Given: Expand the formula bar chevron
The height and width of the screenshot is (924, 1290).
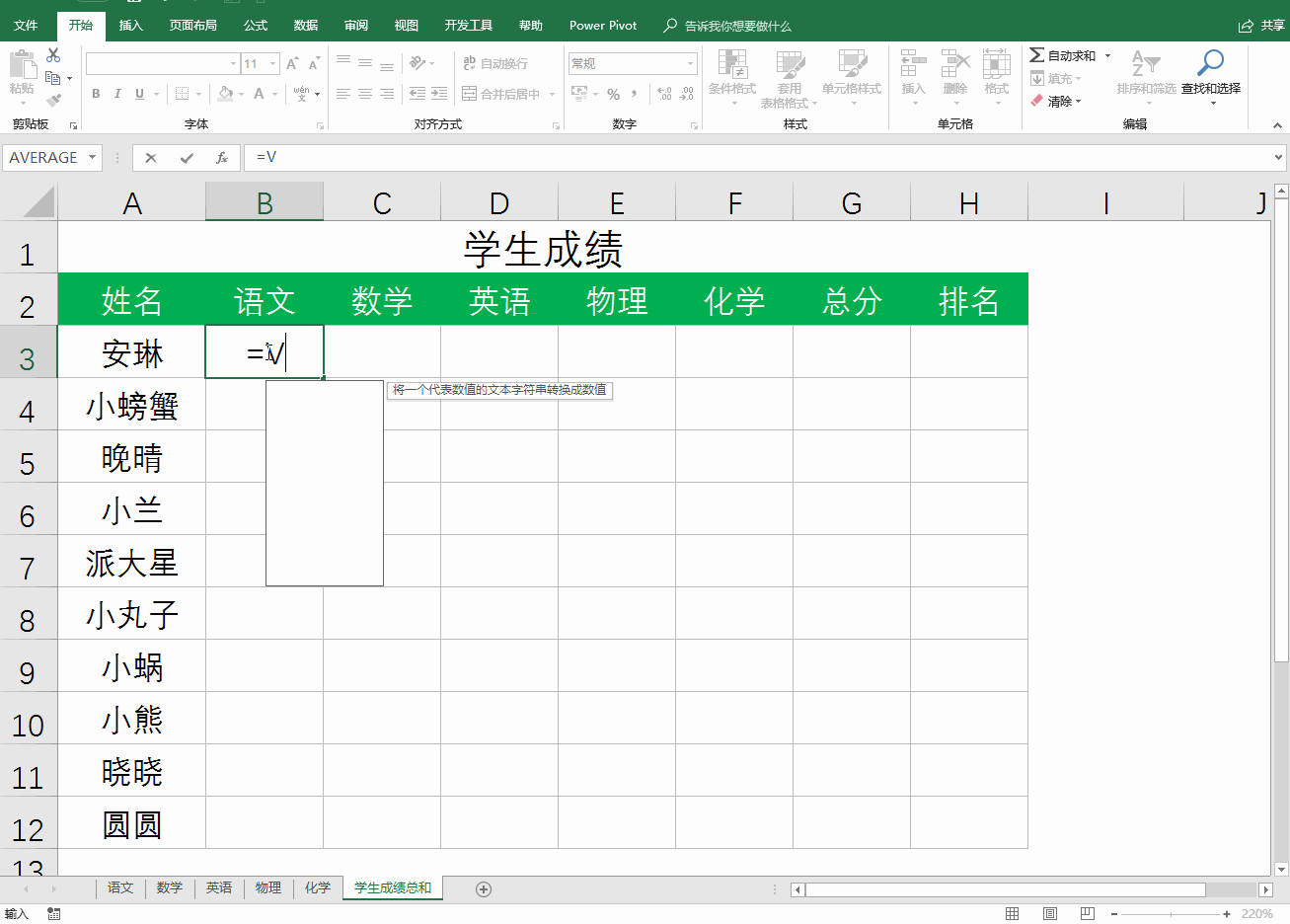Looking at the screenshot, I should point(1278,157).
